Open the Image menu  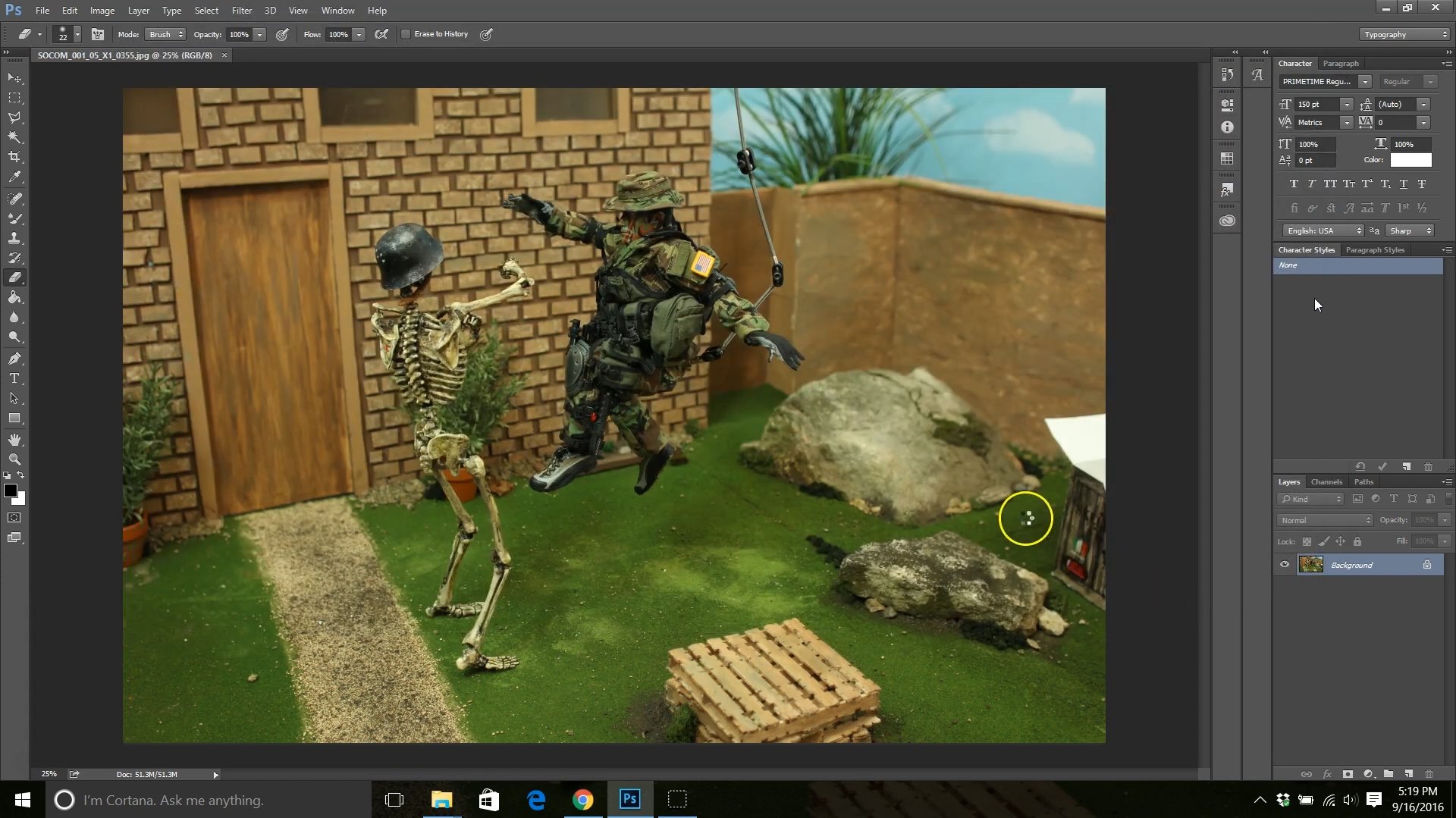tap(102, 11)
